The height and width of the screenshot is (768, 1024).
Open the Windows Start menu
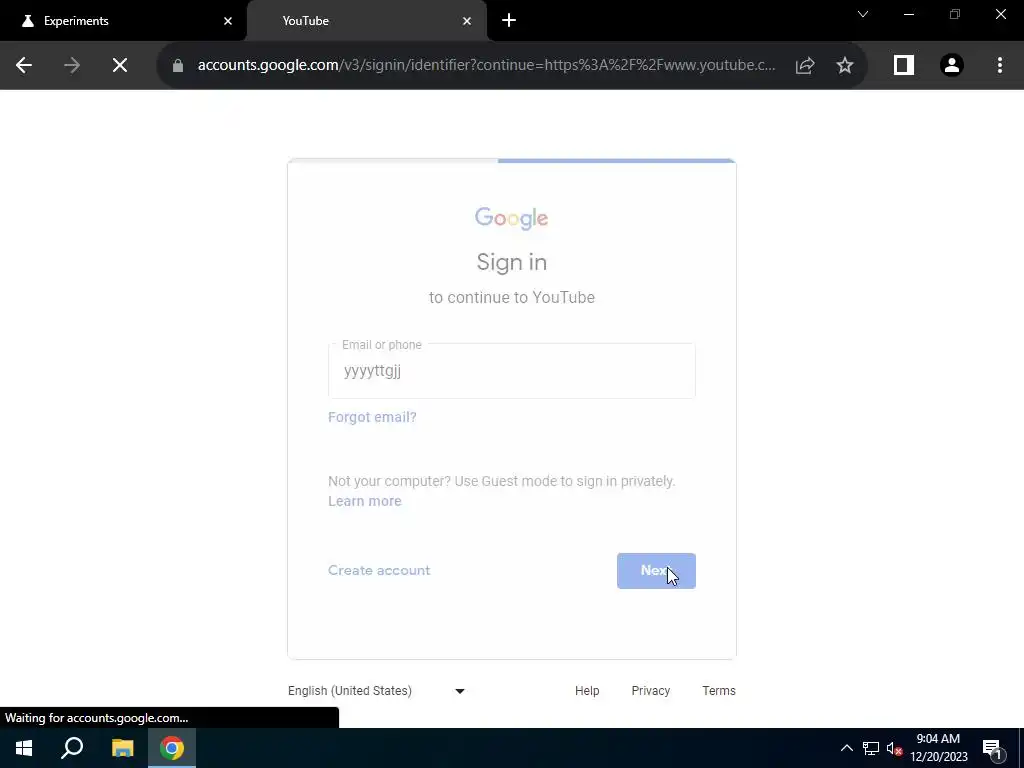[x=24, y=748]
